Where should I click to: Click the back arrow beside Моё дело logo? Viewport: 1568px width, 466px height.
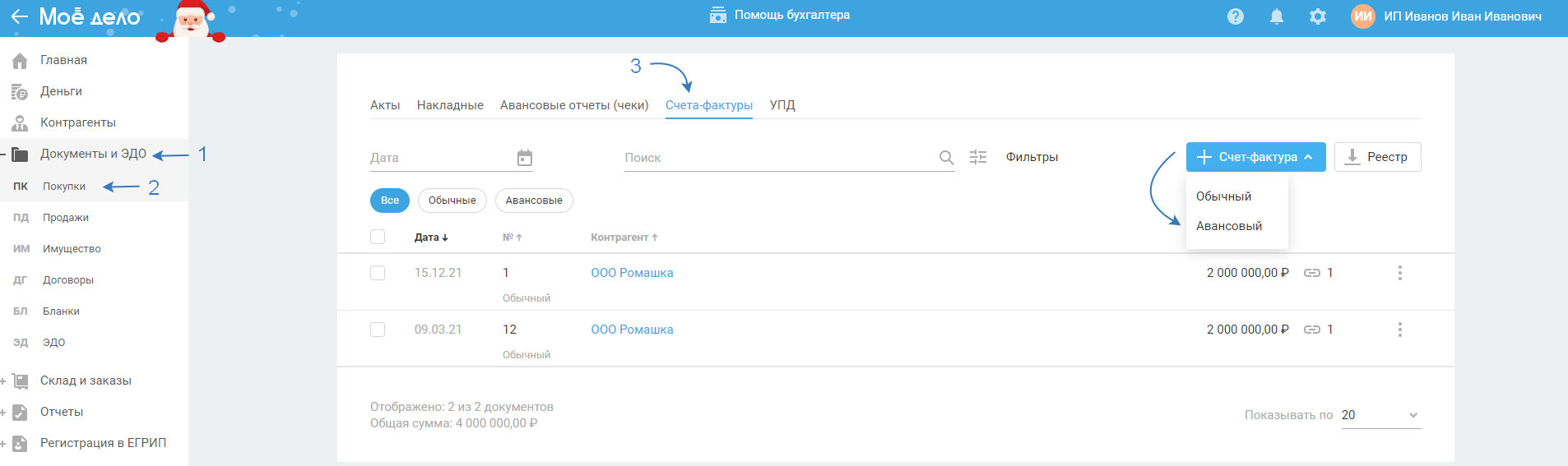pos(19,16)
